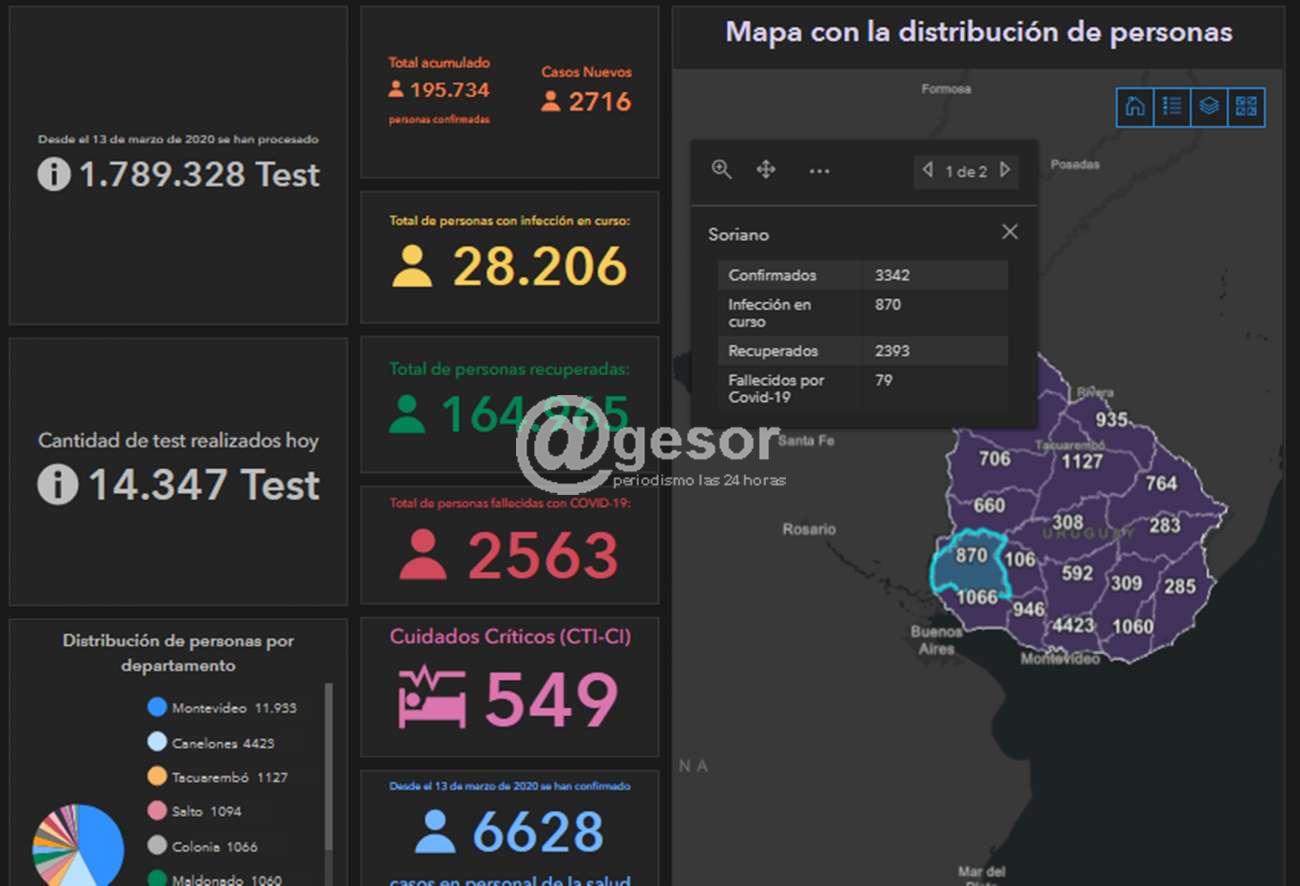Click info icon beside 14.347 Test

58,485
